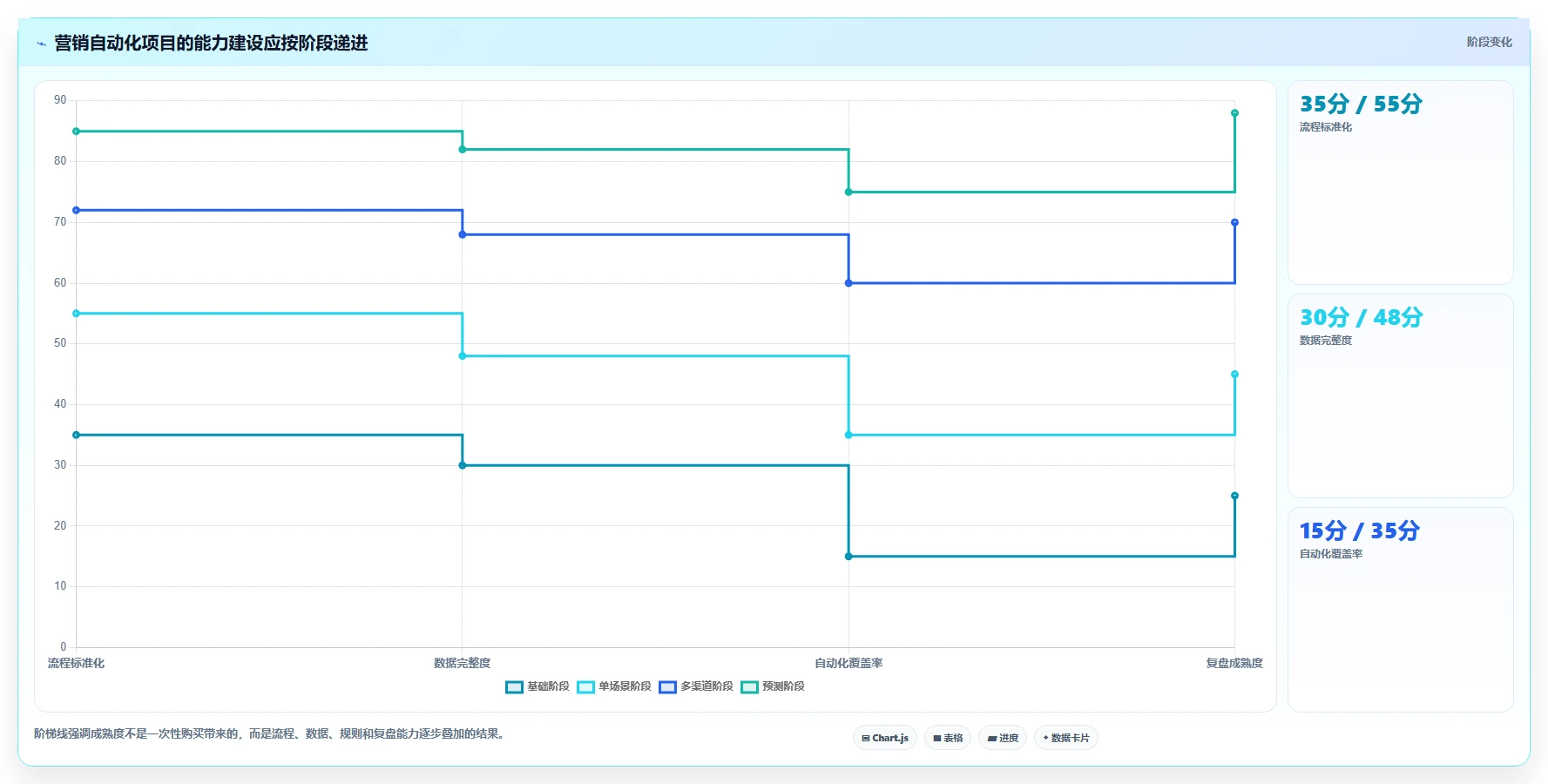The width and height of the screenshot is (1548, 784).
Task: Click the 流程标准化 caption in the first card
Action: coord(1326,127)
